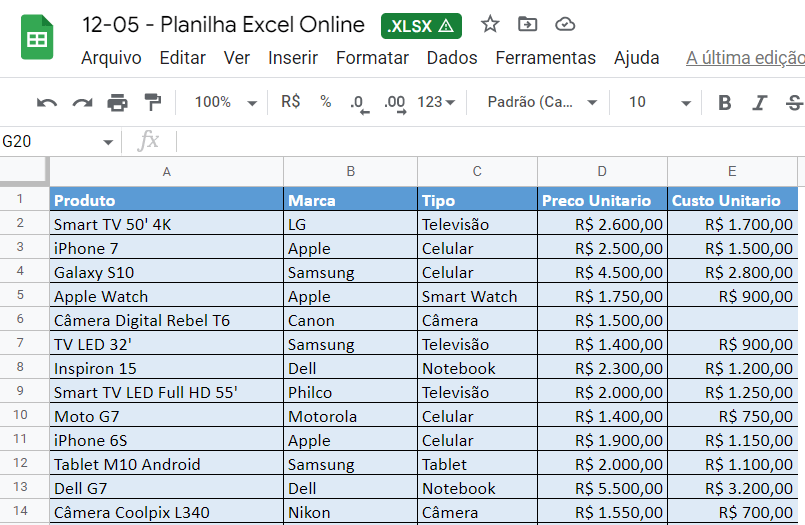The width and height of the screenshot is (805, 525).
Task: Open the Editar menu
Action: pos(182,58)
